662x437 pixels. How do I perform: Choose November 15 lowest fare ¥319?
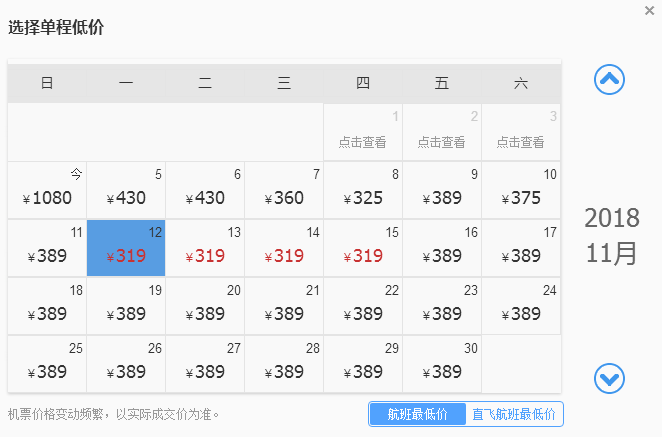[363, 248]
